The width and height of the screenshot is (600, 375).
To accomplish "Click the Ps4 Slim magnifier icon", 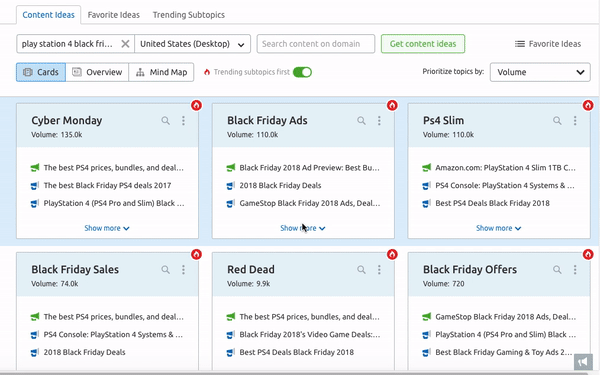I will [557, 121].
